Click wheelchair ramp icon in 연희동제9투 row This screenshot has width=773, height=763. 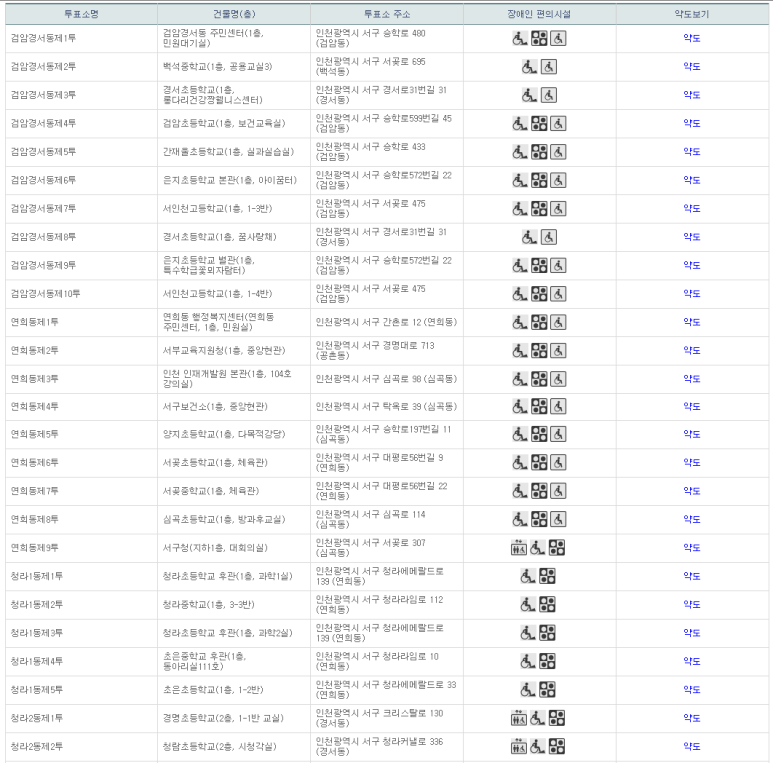[538, 548]
